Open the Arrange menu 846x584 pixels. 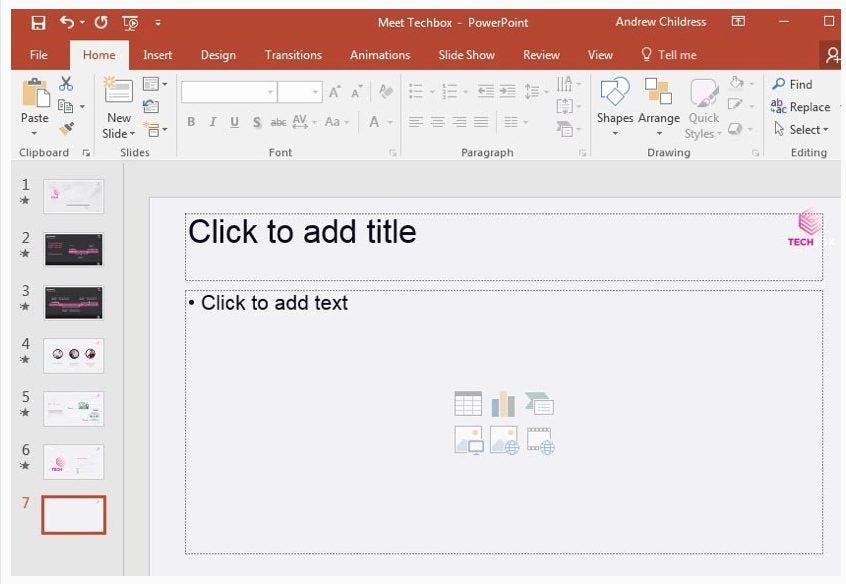(659, 106)
